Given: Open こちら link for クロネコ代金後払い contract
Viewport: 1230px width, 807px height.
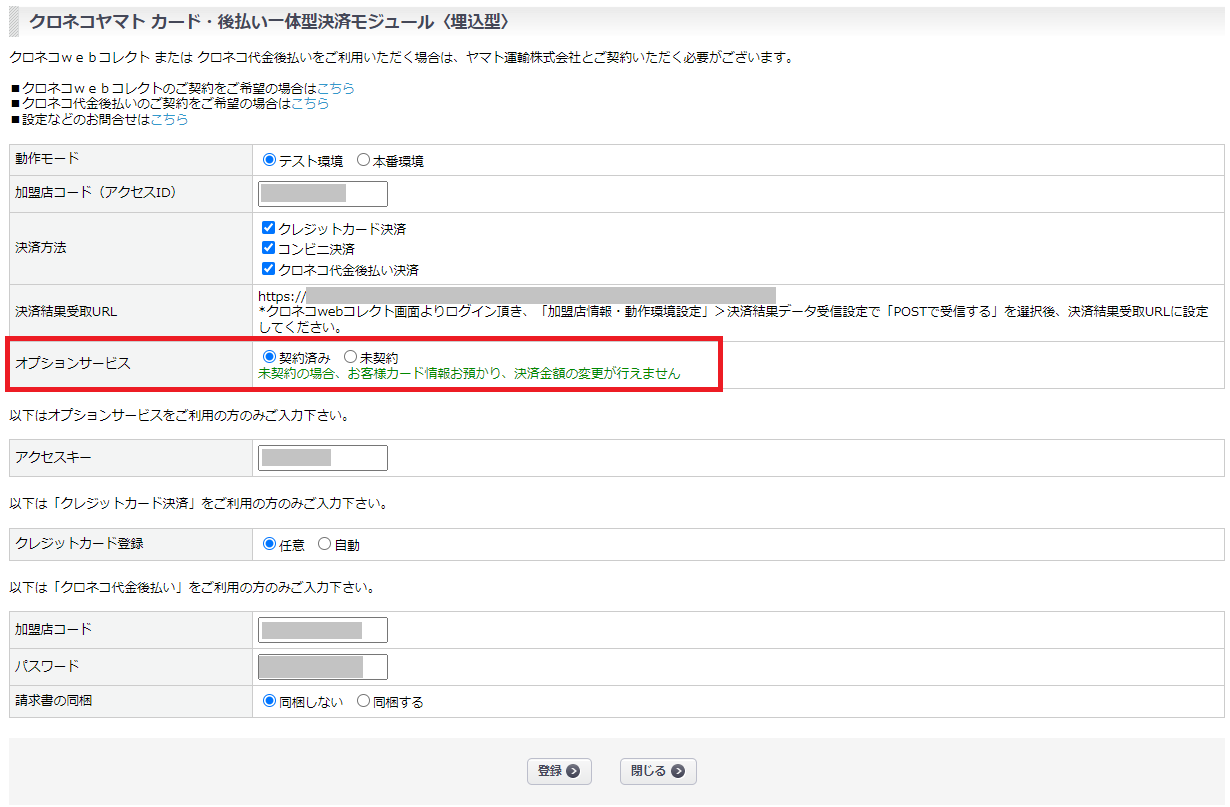Looking at the screenshot, I should tap(310, 103).
